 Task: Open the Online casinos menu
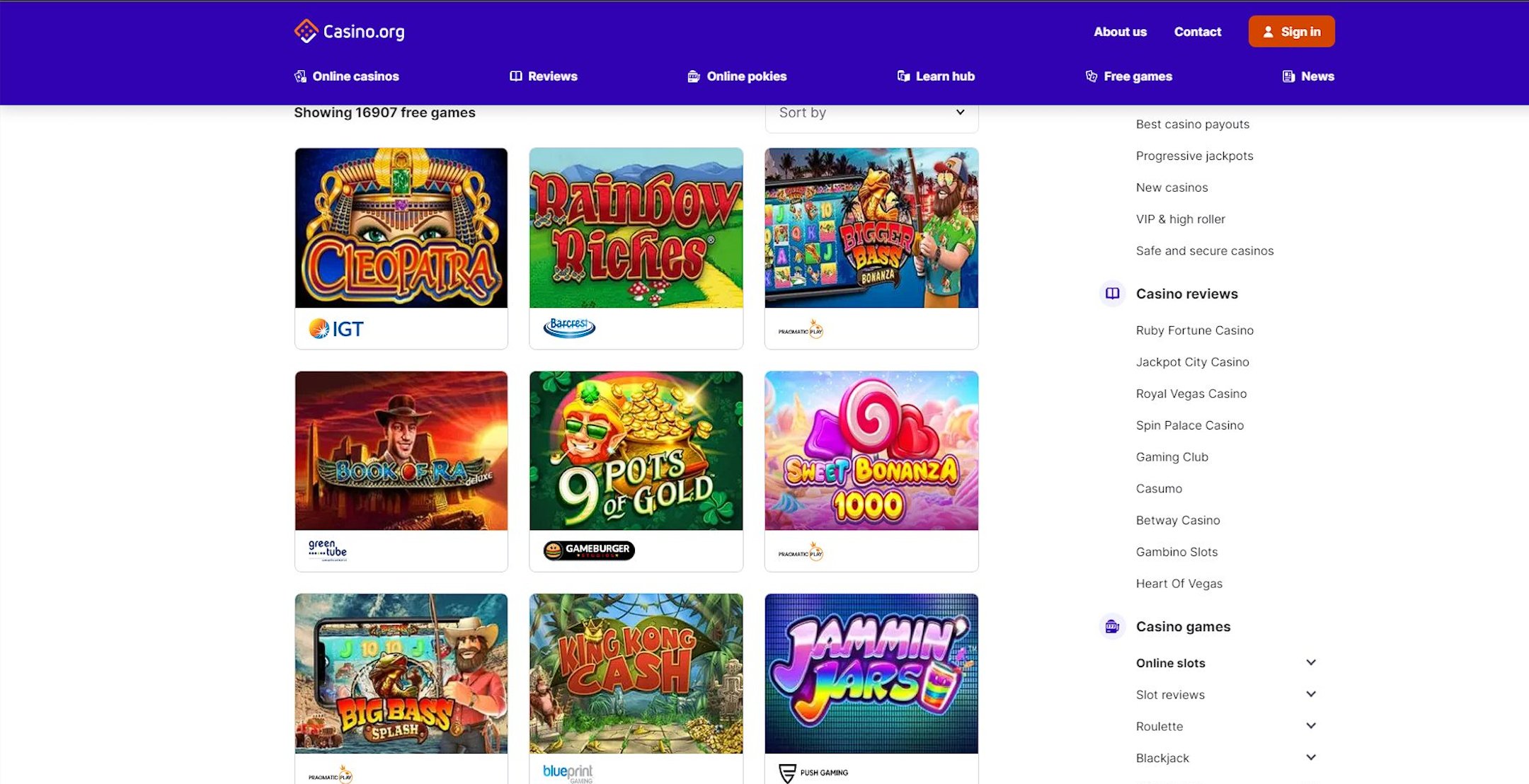346,76
